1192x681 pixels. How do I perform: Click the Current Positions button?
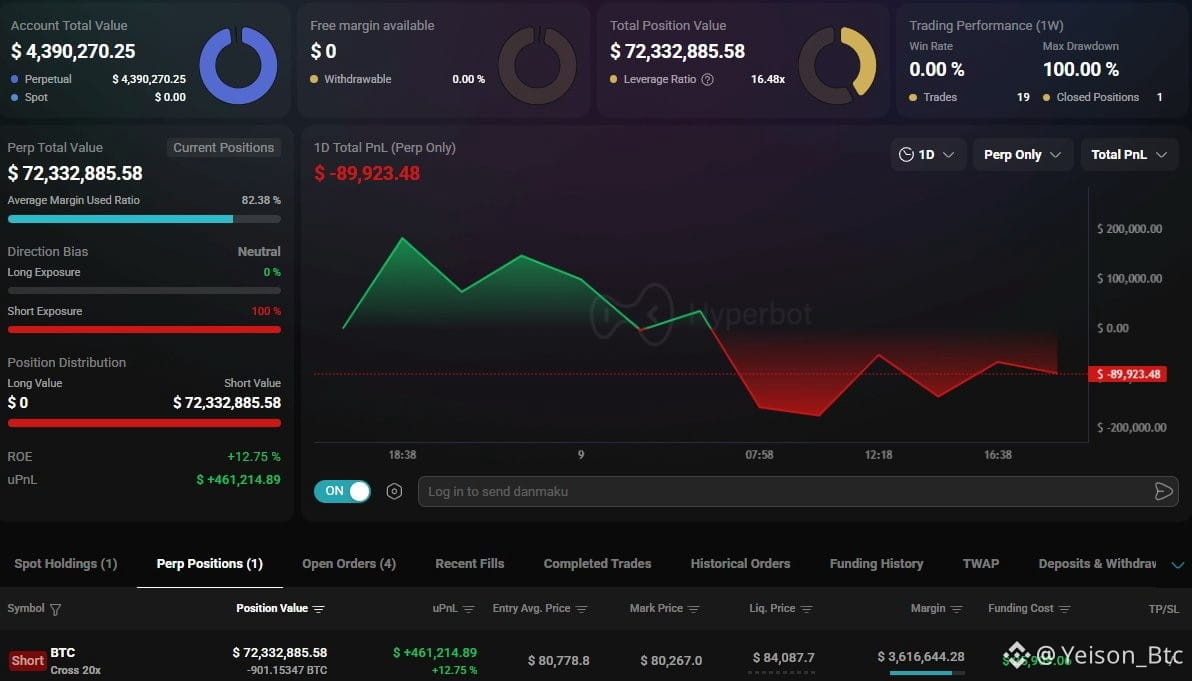coord(224,147)
